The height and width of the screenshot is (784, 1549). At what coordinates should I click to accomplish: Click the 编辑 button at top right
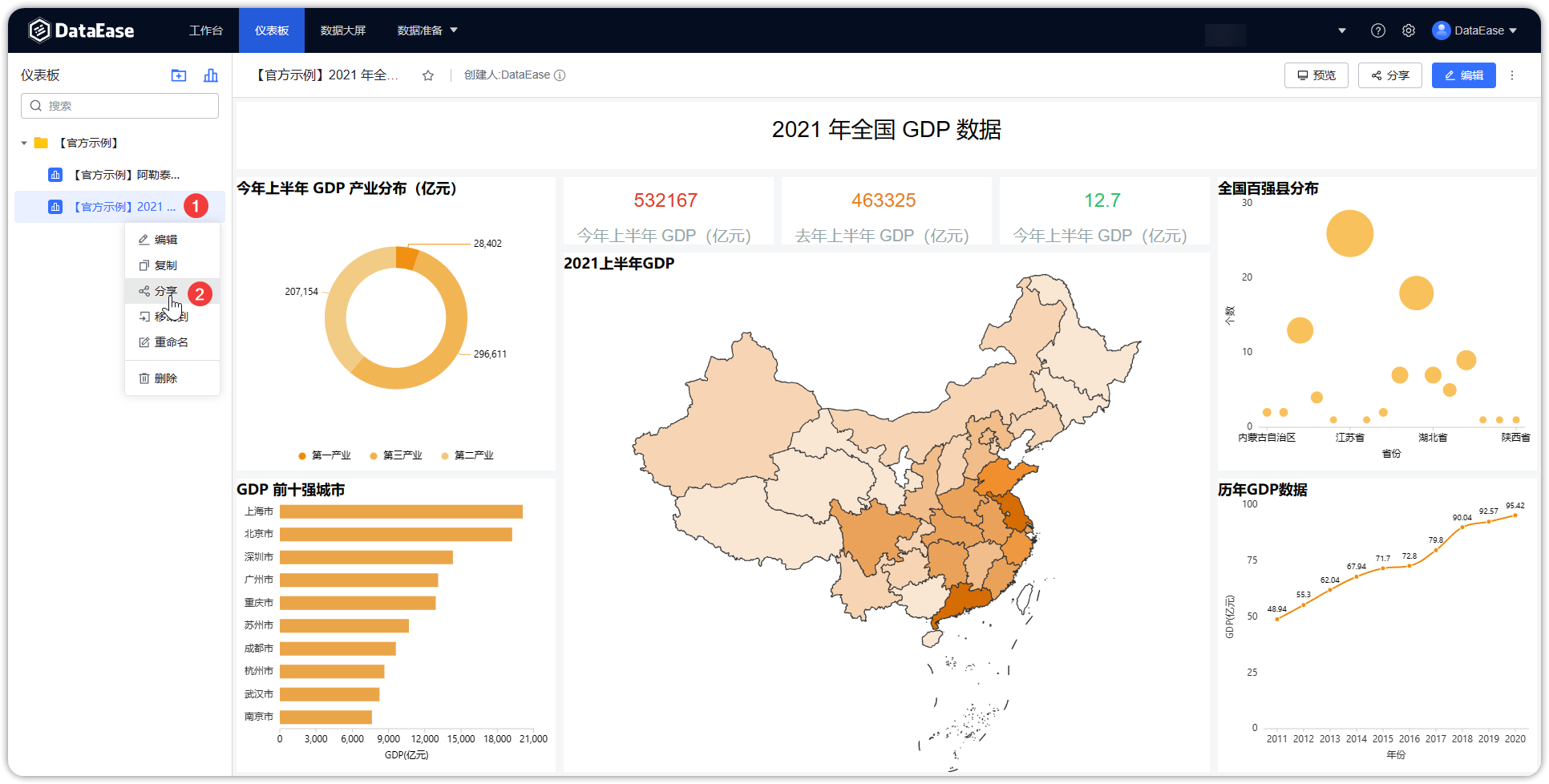click(1463, 75)
